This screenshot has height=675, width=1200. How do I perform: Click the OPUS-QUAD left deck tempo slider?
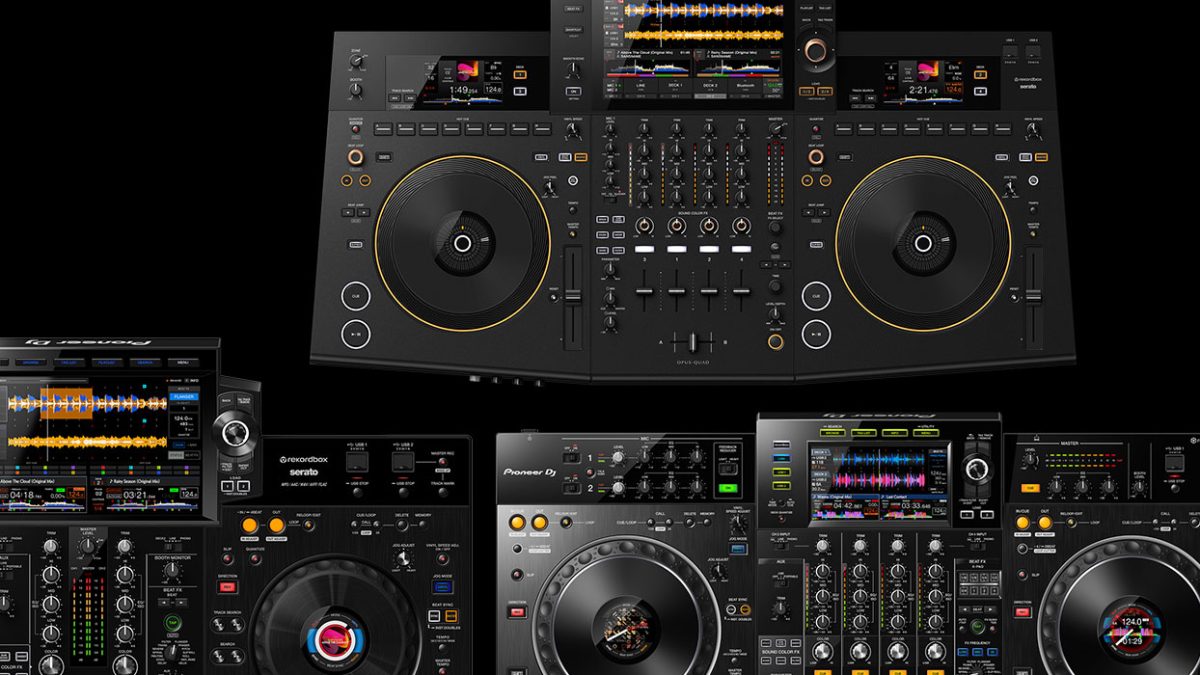pyautogui.click(x=573, y=297)
